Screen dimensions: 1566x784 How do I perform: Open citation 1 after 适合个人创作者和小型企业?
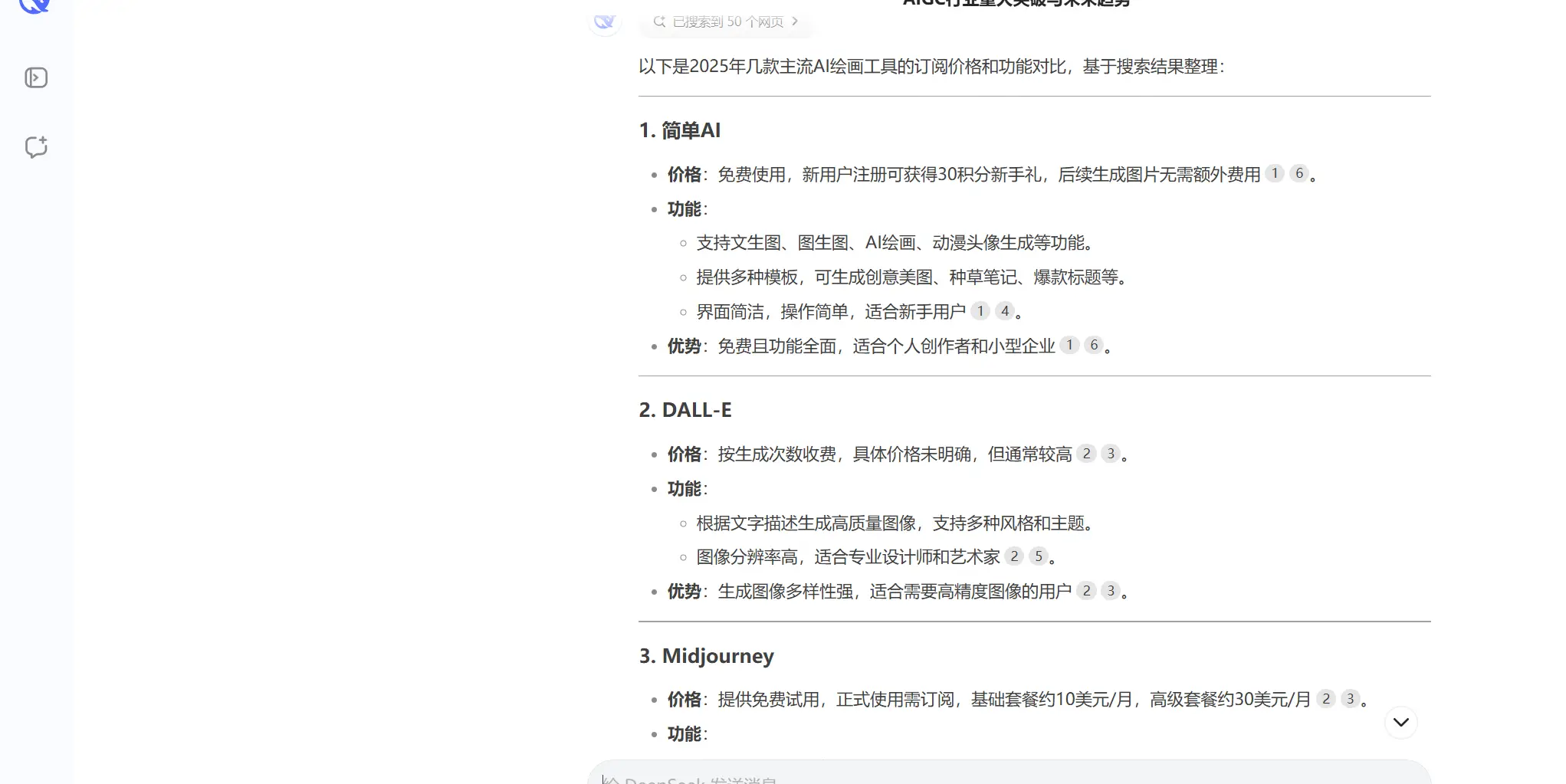[x=1070, y=346]
